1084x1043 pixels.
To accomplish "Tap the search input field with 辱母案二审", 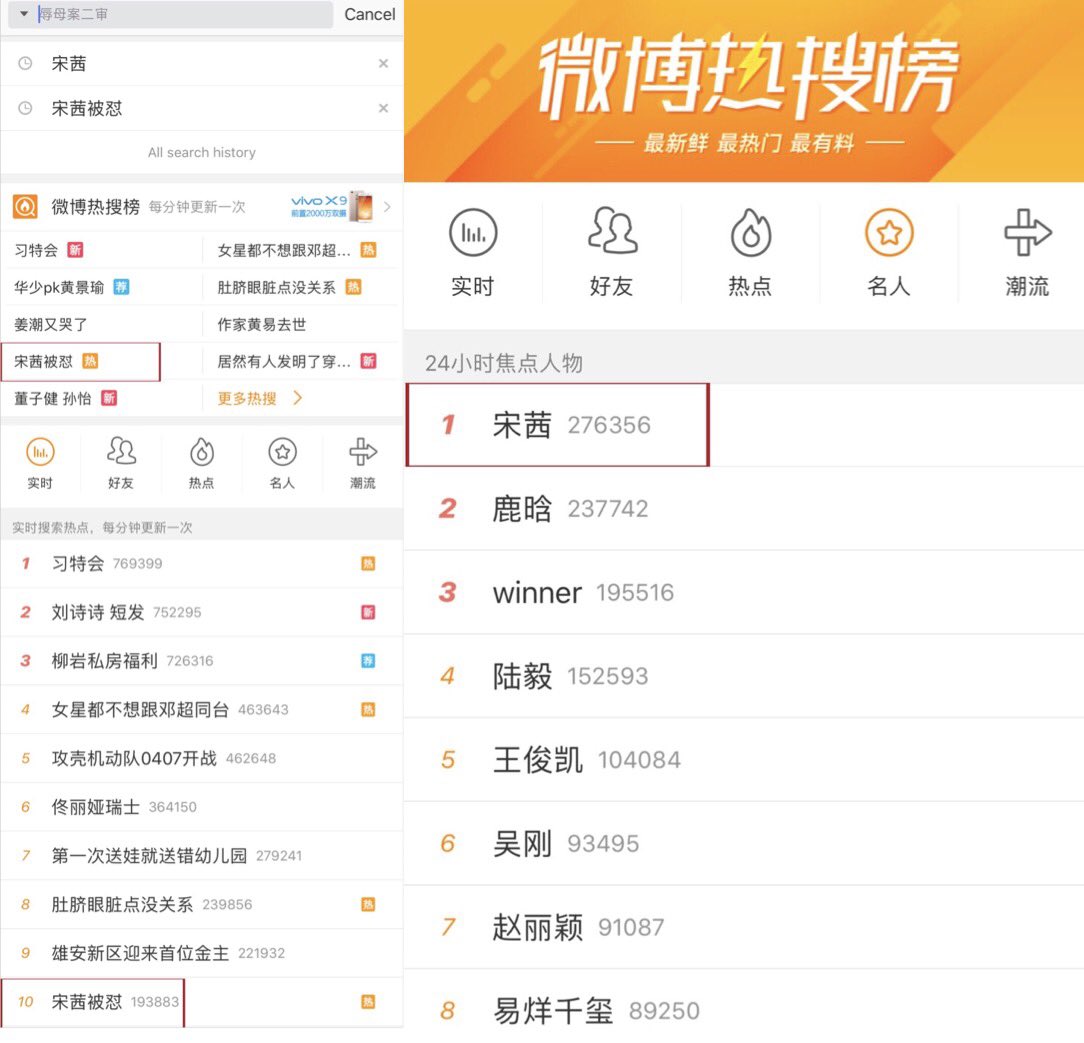I will tap(170, 14).
